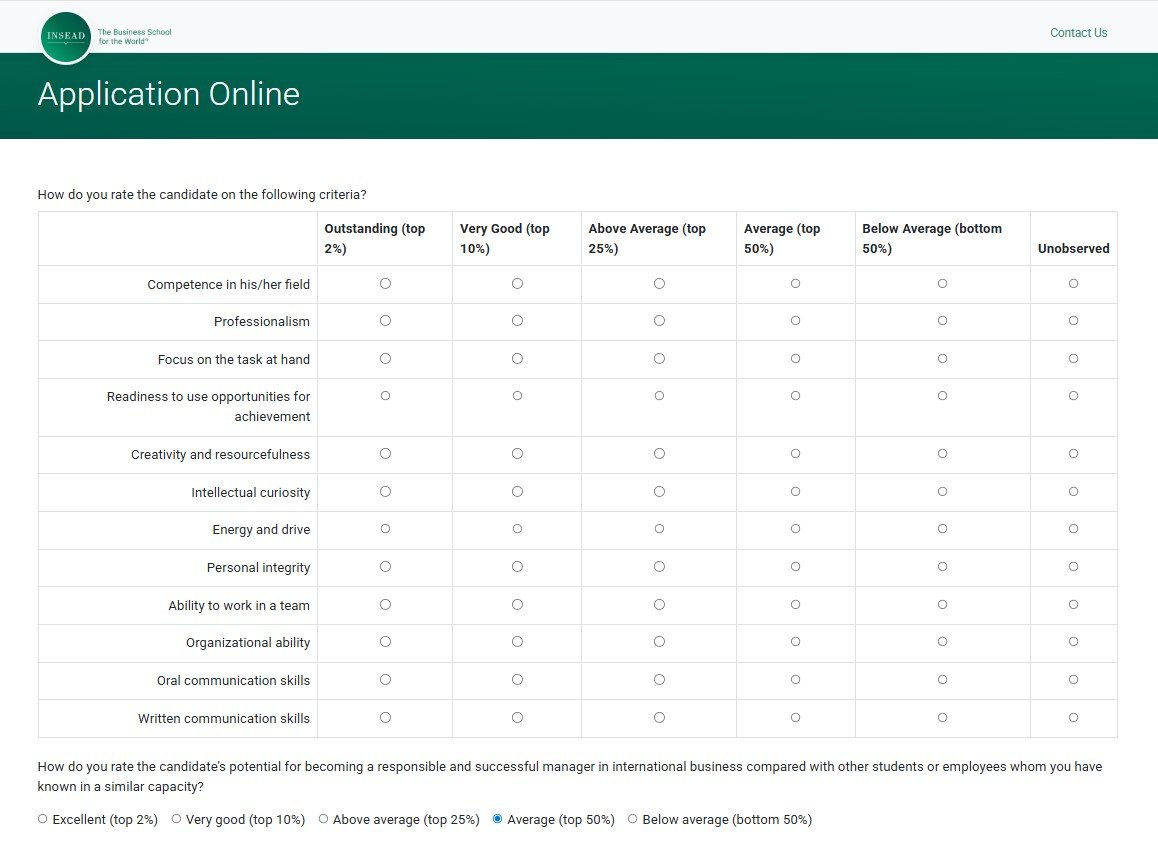The width and height of the screenshot is (1158, 856).
Task: Rate Energy and drive as Outstanding
Action: coord(385,529)
